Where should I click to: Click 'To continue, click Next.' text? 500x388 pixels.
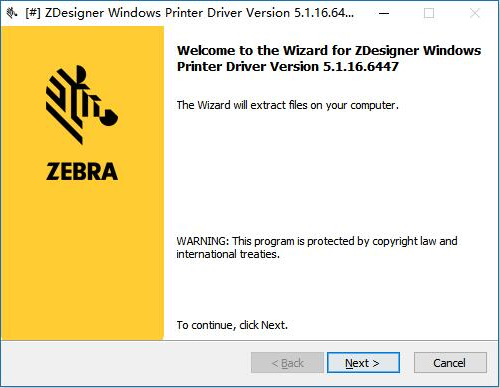click(x=232, y=325)
